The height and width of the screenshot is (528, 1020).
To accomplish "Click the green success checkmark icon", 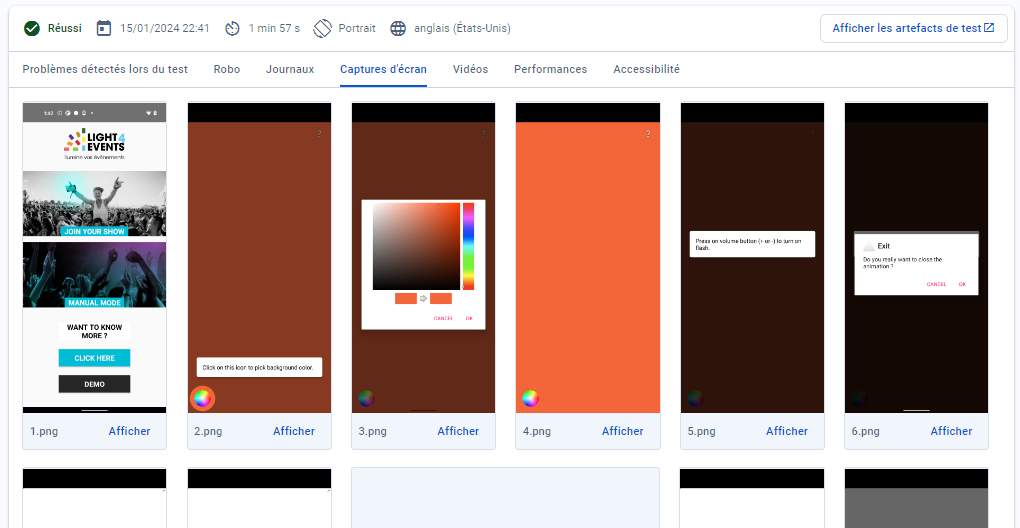I will tap(32, 28).
